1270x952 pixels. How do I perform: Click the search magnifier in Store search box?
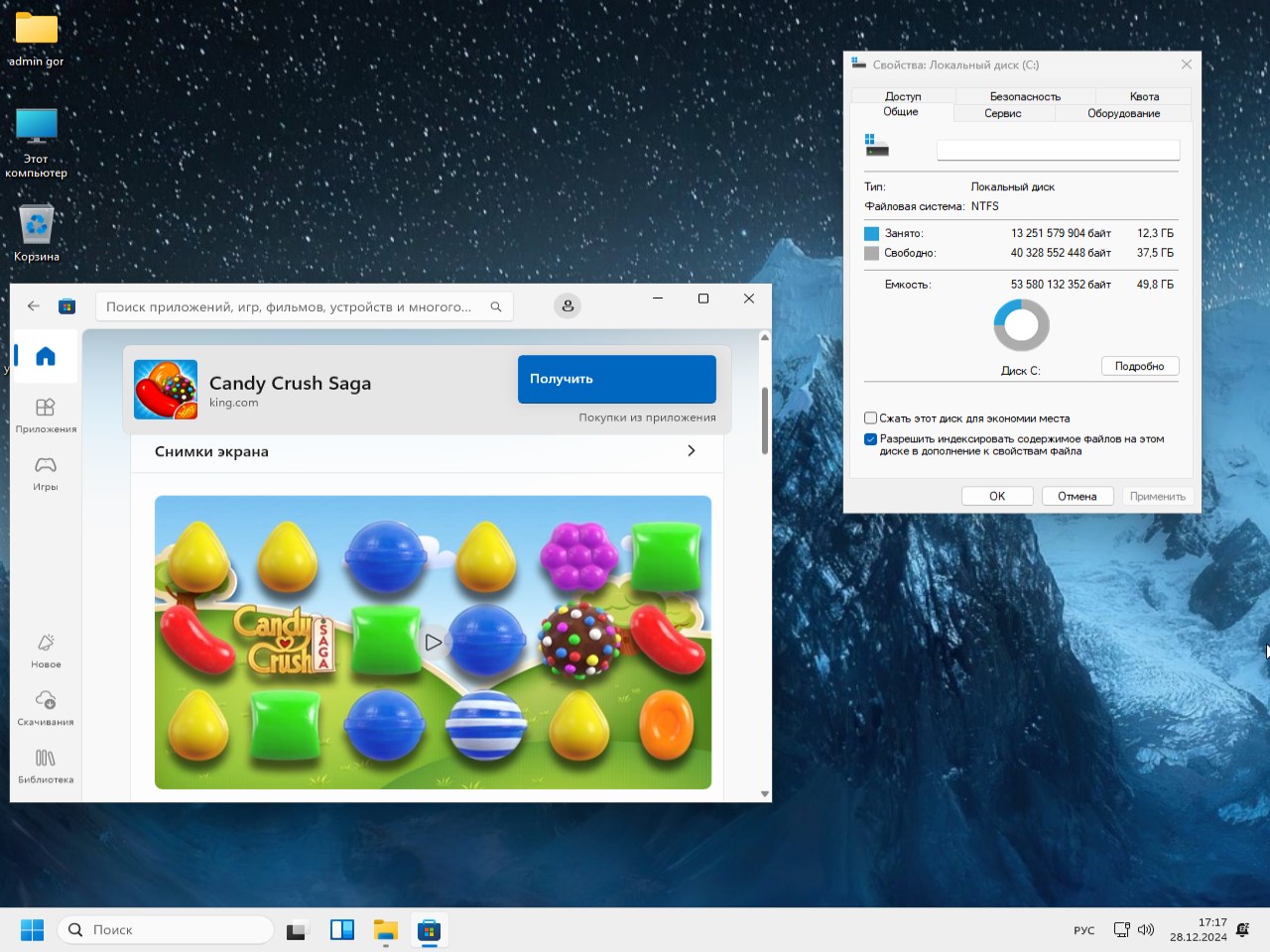pyautogui.click(x=496, y=306)
